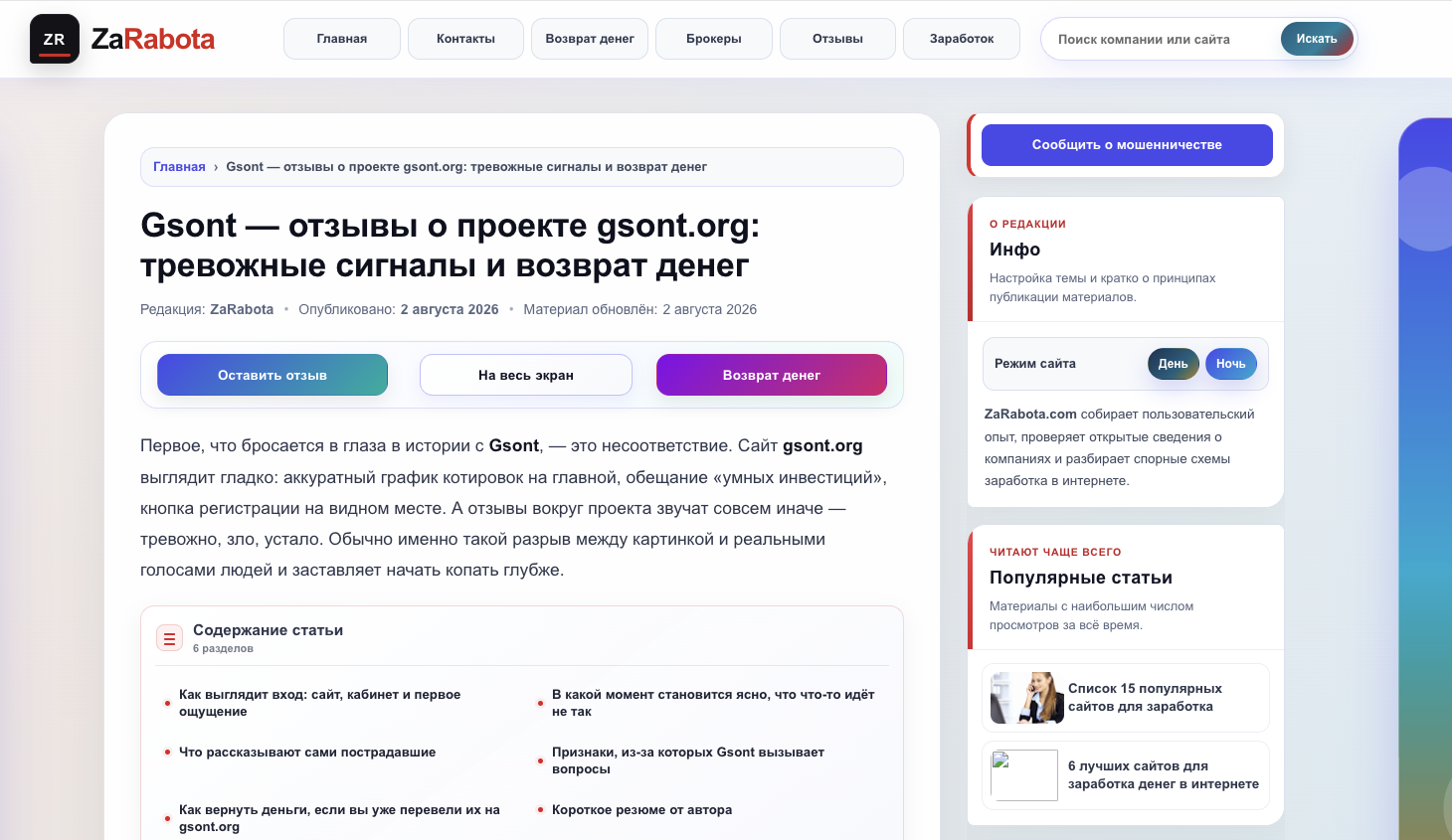Click the Искать search button
The height and width of the screenshot is (840, 1452).
(x=1317, y=39)
